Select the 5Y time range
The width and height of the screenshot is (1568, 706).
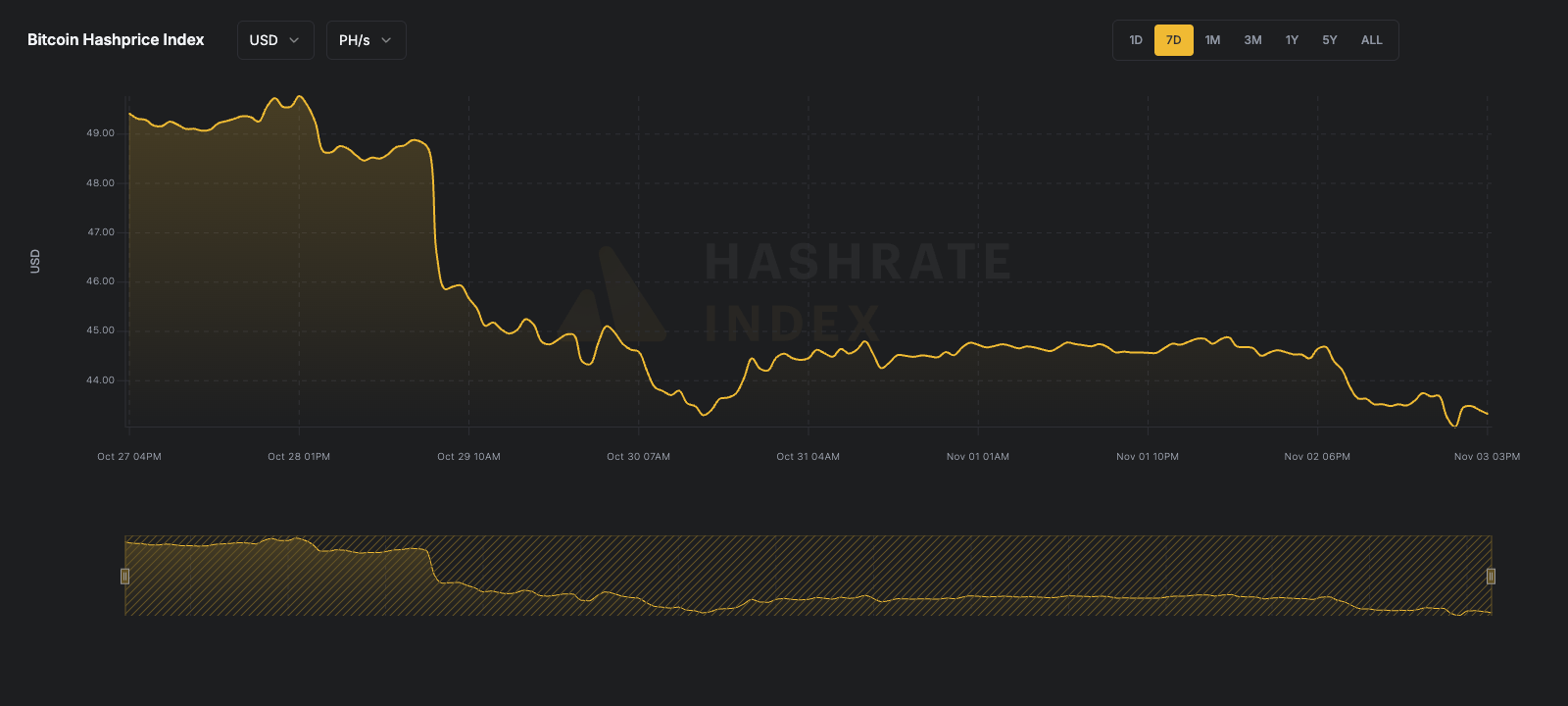pyautogui.click(x=1330, y=40)
